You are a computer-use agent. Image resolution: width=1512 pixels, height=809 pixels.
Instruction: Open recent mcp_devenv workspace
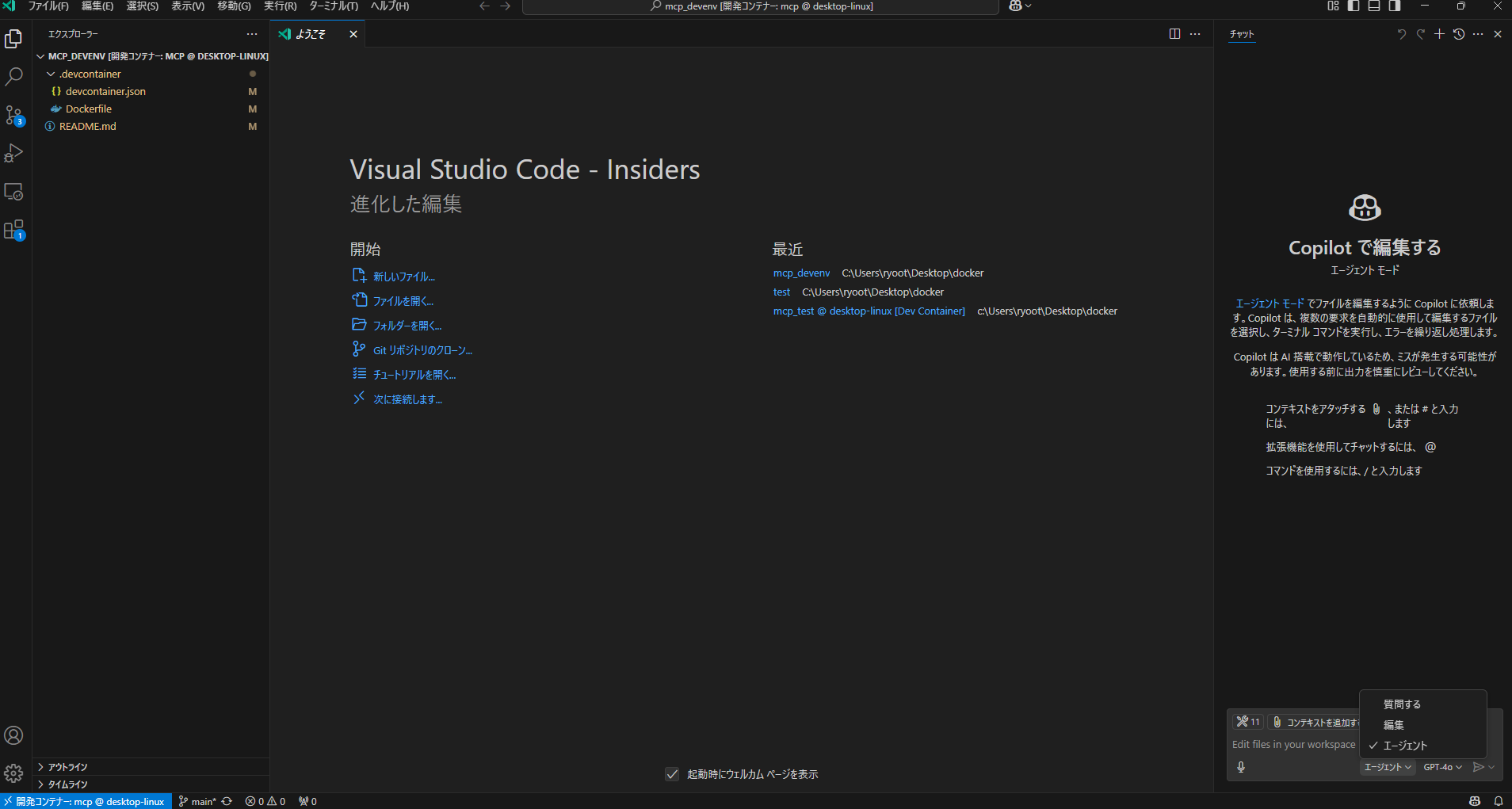[802, 273]
